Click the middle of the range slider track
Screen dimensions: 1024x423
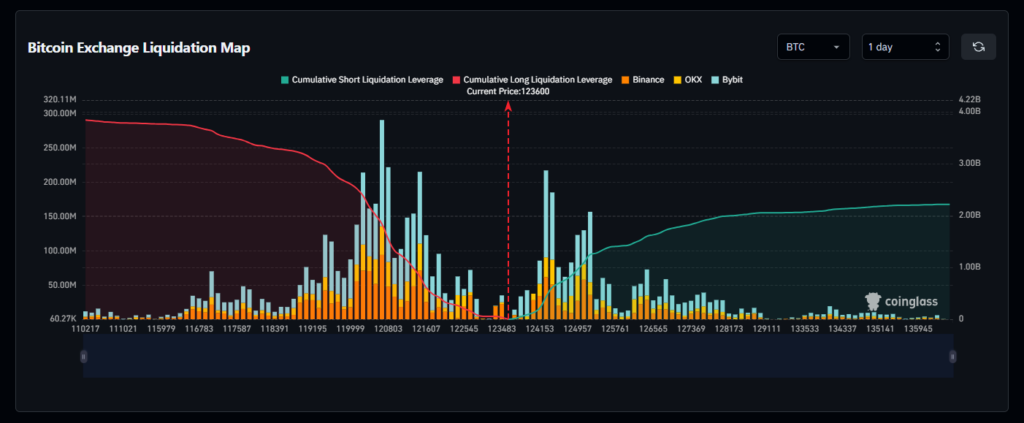[518, 356]
